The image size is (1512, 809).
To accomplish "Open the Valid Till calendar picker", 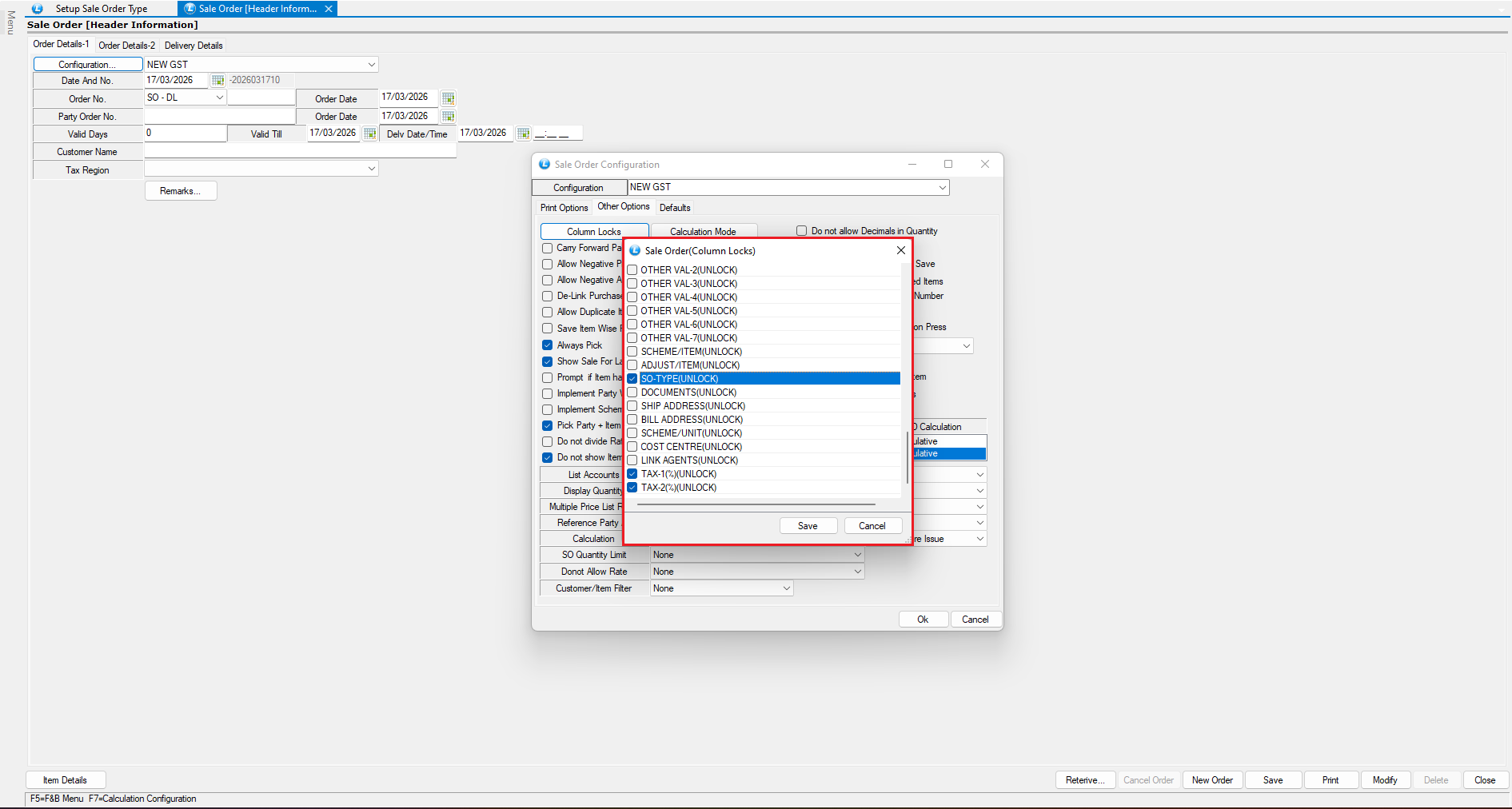I will click(x=369, y=134).
